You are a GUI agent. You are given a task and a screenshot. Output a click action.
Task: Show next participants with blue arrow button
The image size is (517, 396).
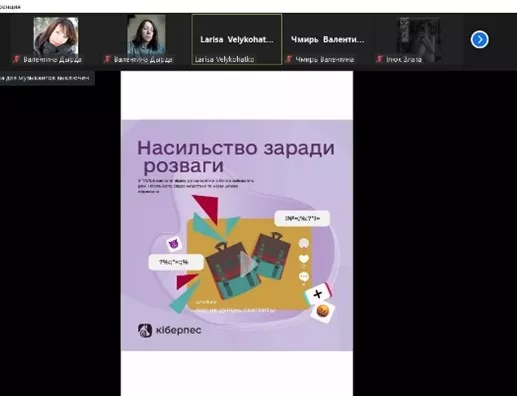tap(479, 40)
